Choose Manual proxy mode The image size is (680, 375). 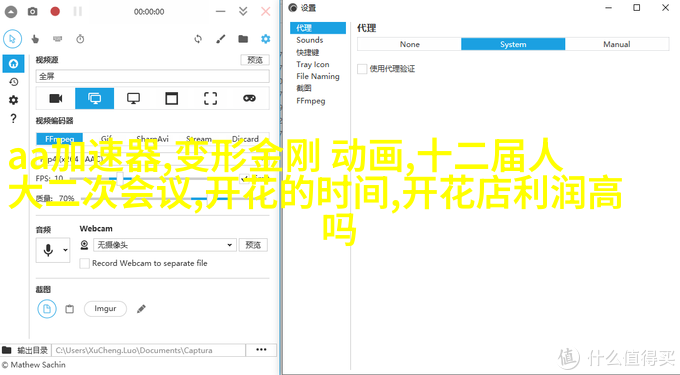[x=617, y=44]
